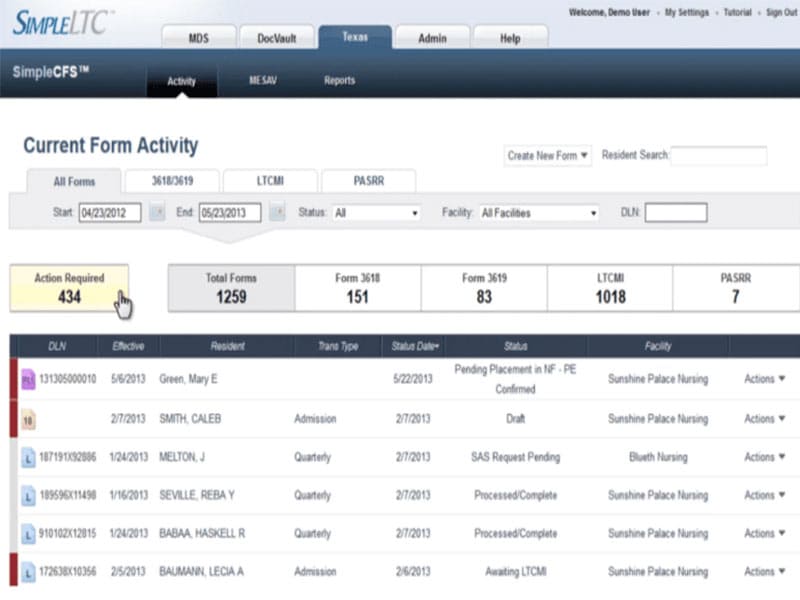The height and width of the screenshot is (600, 800).
Task: Click the form icon for MELTON, J row
Action: 28,457
